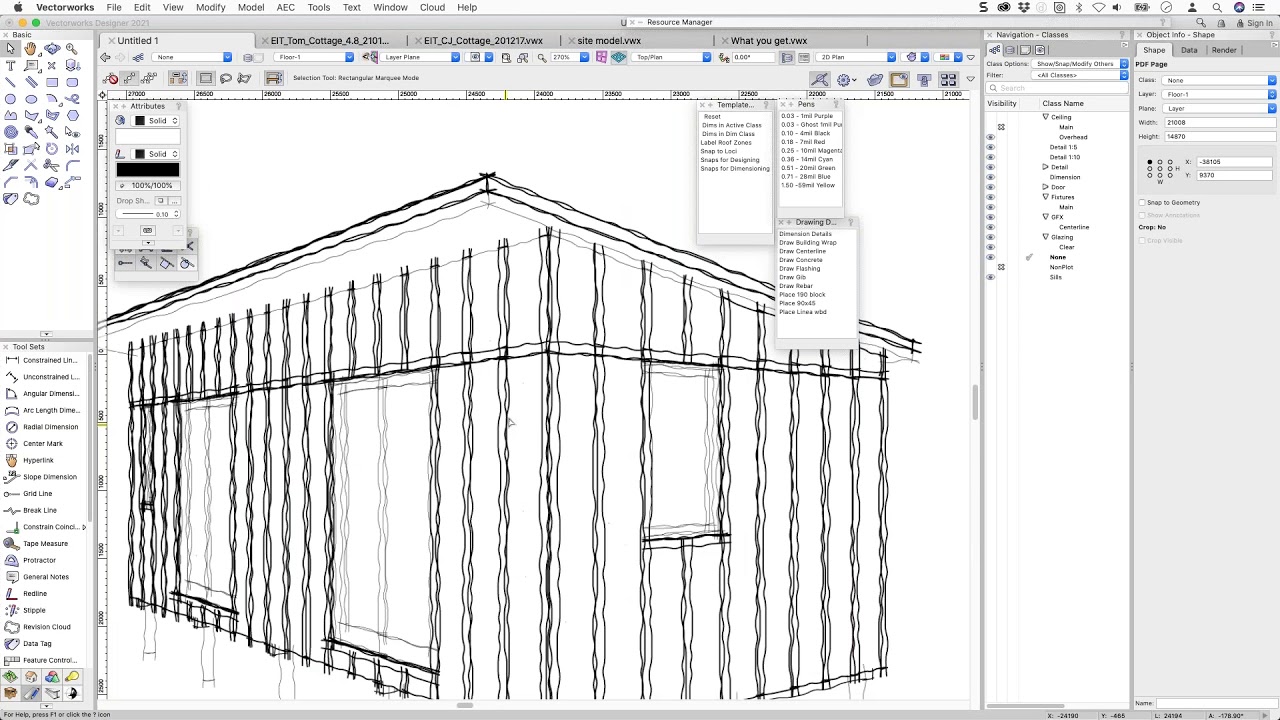
Task: Open the Plane dropdown in Object Info
Action: pos(1220,108)
